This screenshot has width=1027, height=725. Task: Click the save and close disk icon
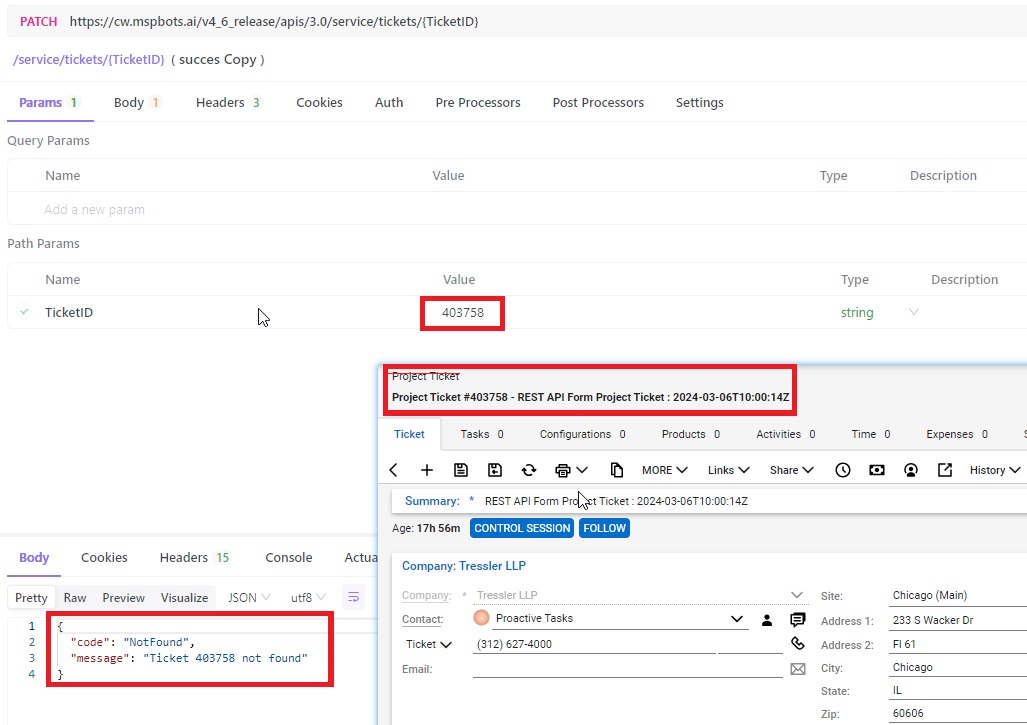click(x=495, y=470)
